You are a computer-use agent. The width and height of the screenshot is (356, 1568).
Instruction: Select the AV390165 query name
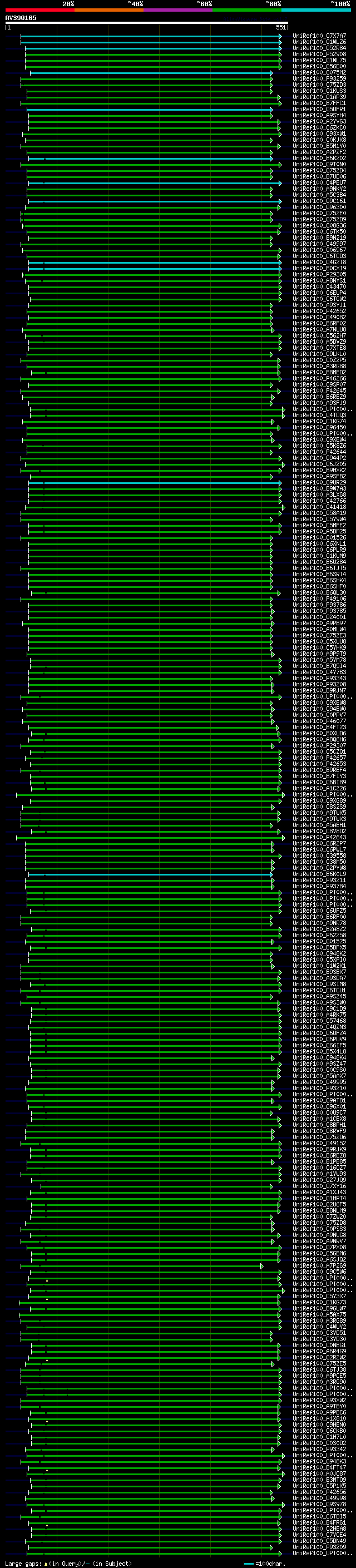coord(21,18)
